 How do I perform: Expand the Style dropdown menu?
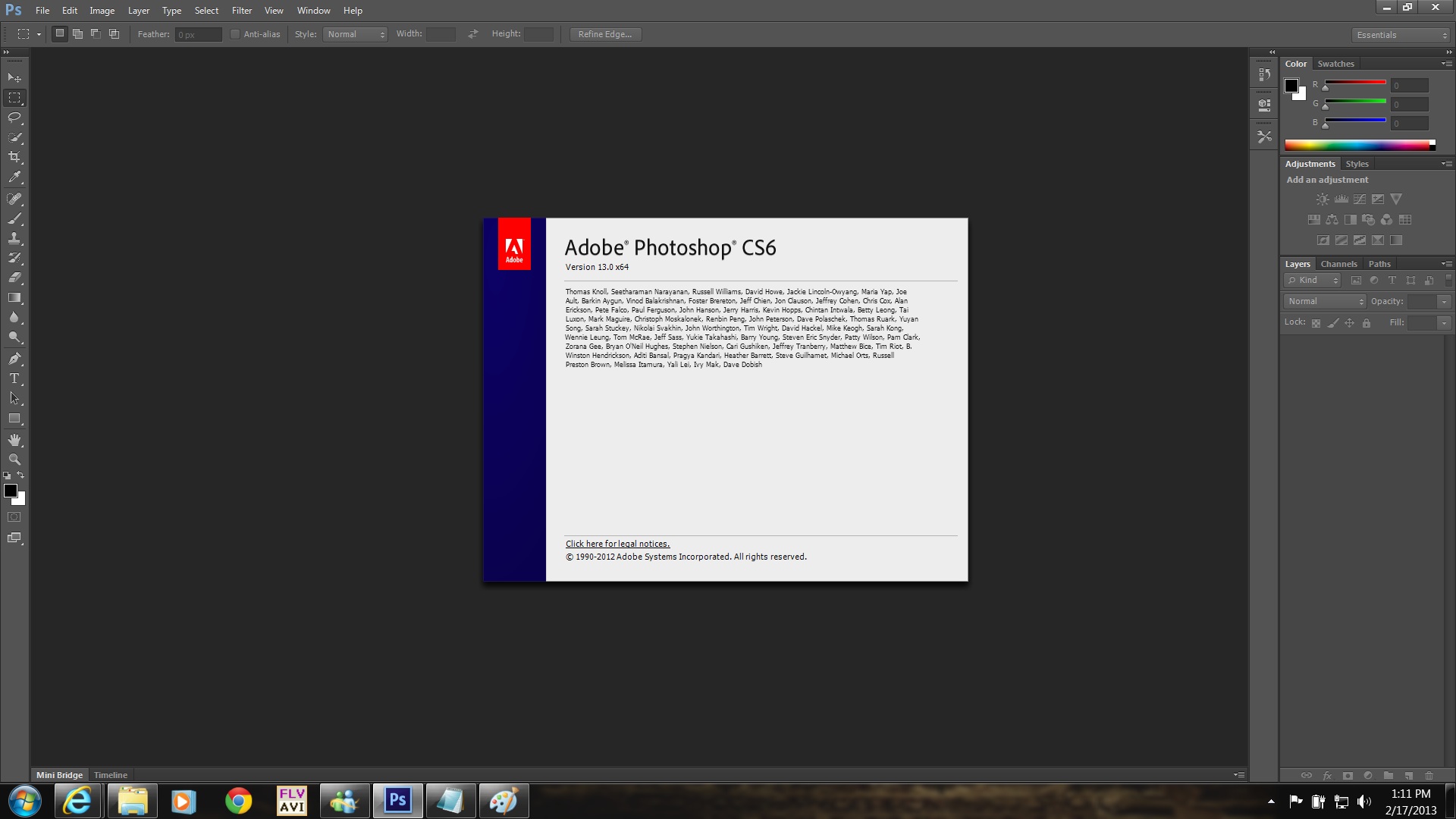pyautogui.click(x=355, y=33)
